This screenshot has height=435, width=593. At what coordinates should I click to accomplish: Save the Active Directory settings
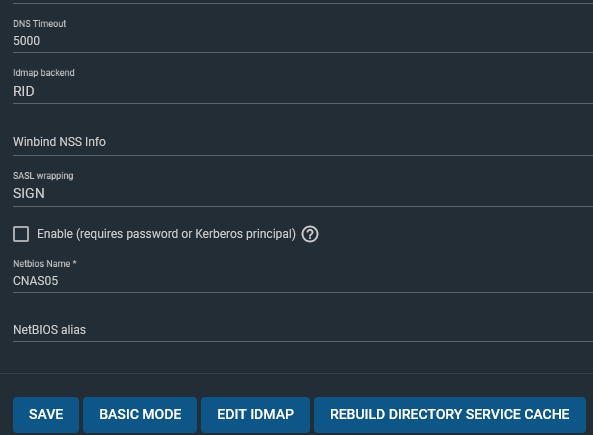coord(46,415)
